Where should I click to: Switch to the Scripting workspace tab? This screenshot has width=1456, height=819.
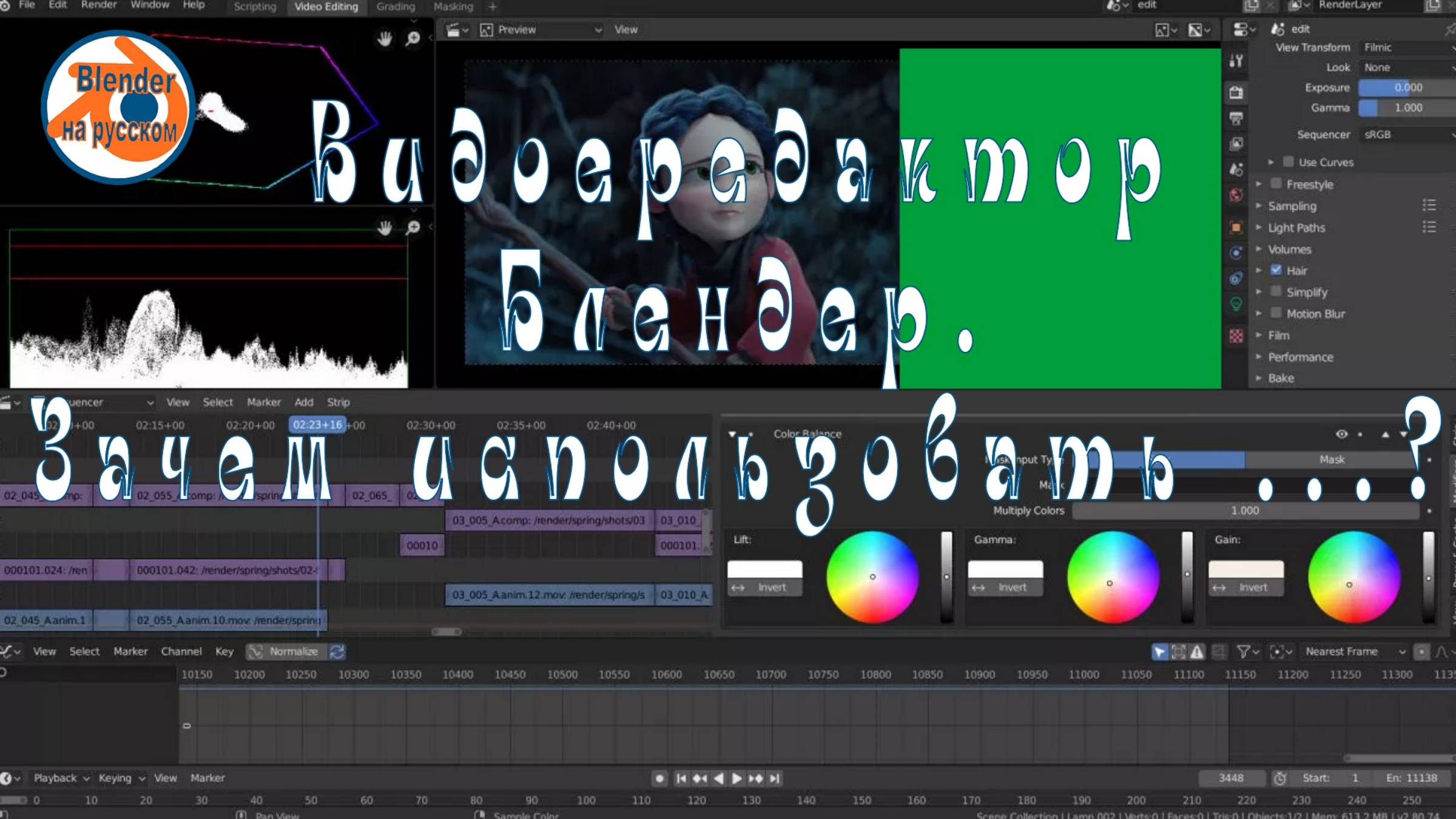[x=254, y=7]
